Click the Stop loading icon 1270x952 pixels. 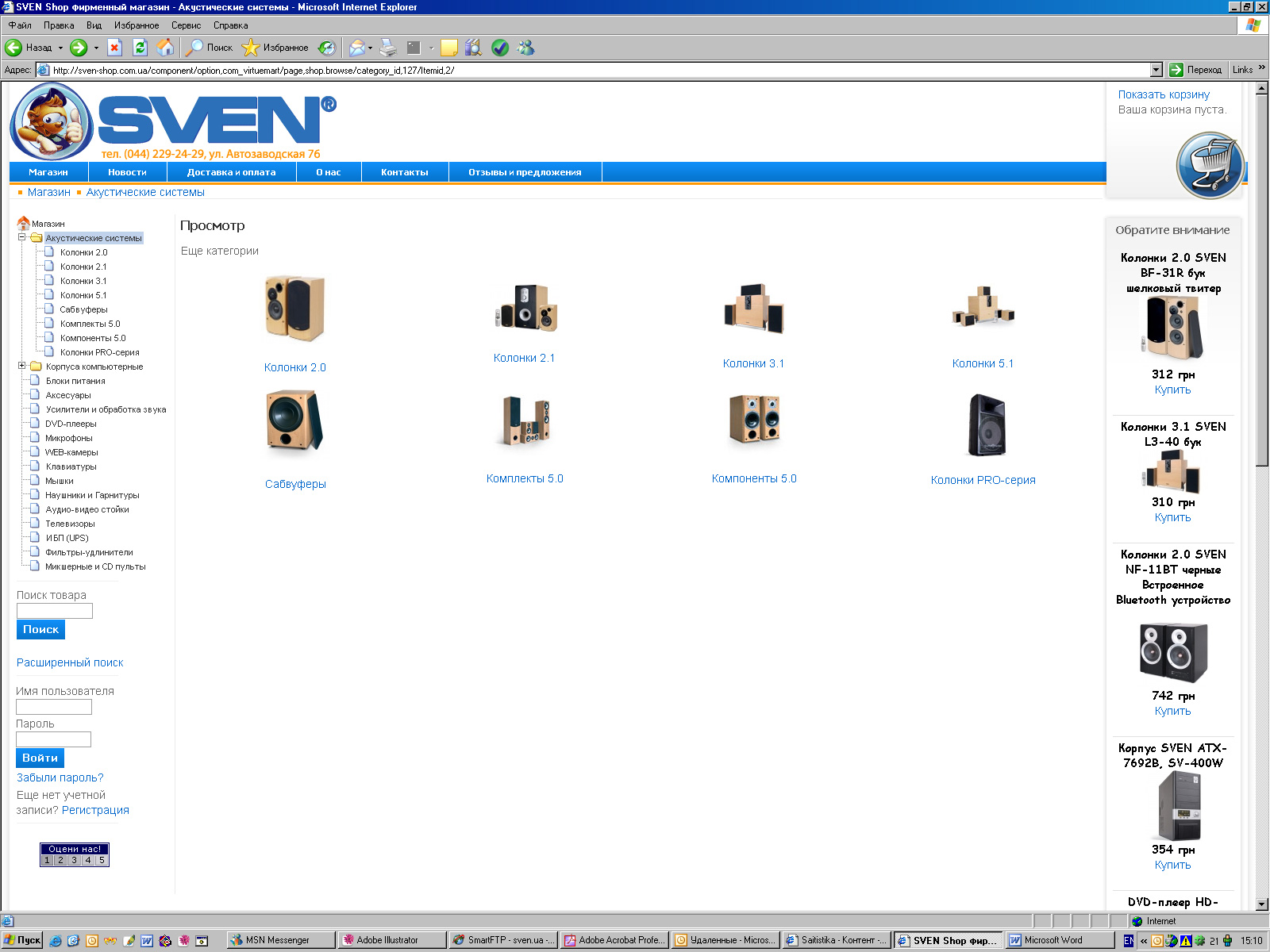[114, 48]
